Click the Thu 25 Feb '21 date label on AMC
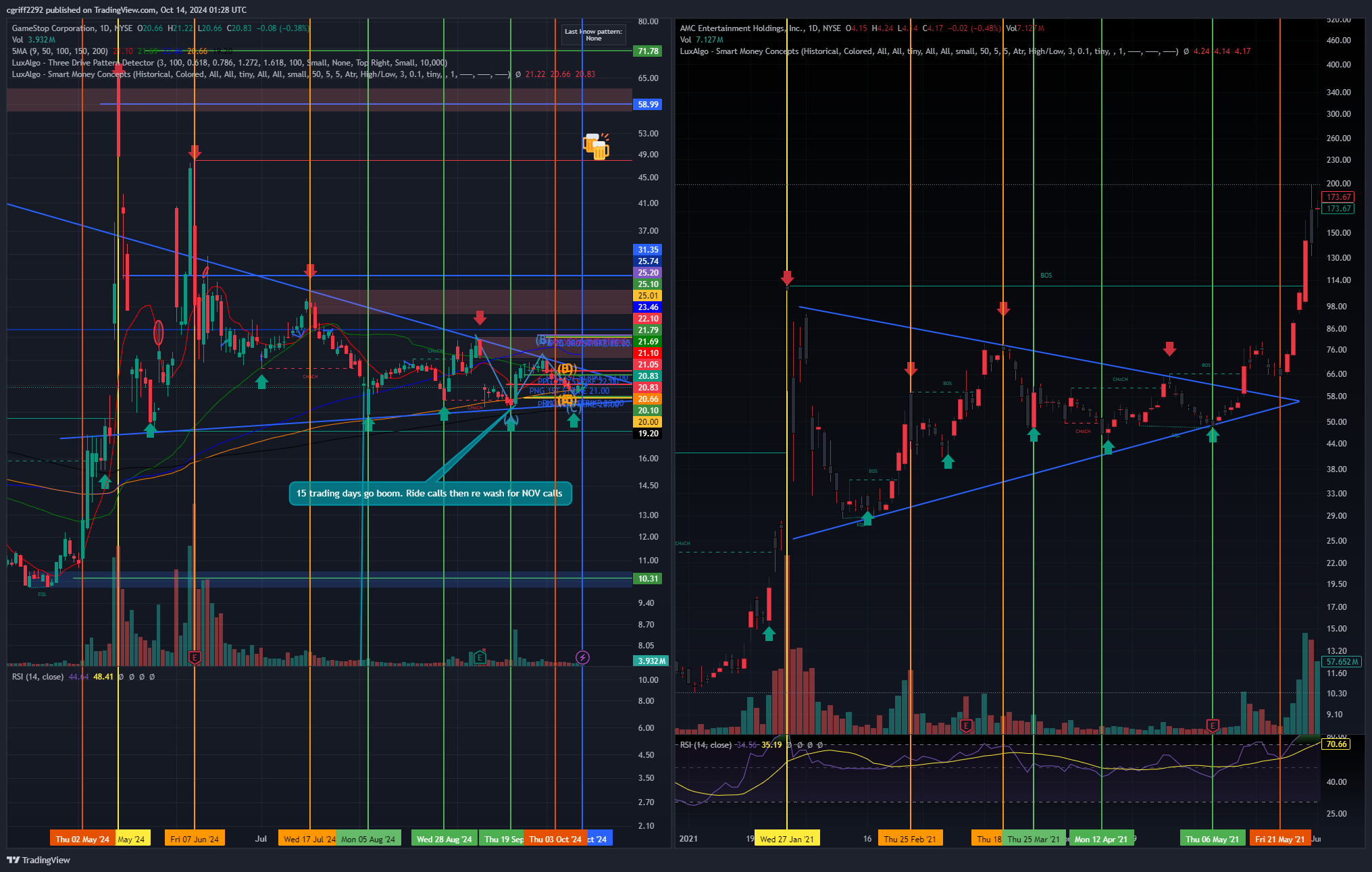The image size is (1372, 872). pos(911,839)
